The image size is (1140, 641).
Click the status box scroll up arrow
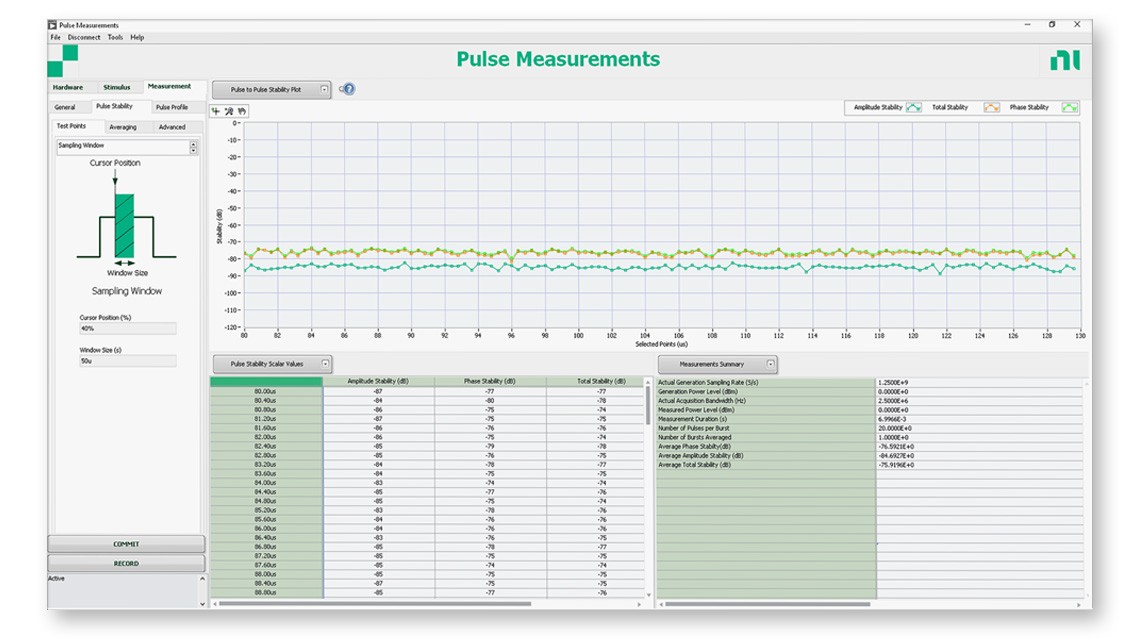pos(202,578)
